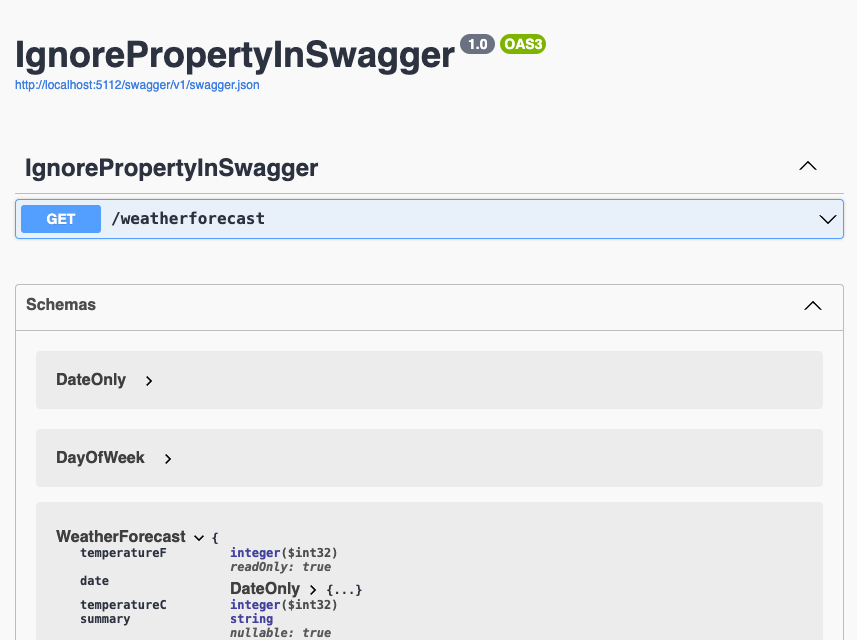Image resolution: width=857 pixels, height=640 pixels.
Task: Click the WeatherForecast schema title
Action: [121, 537]
